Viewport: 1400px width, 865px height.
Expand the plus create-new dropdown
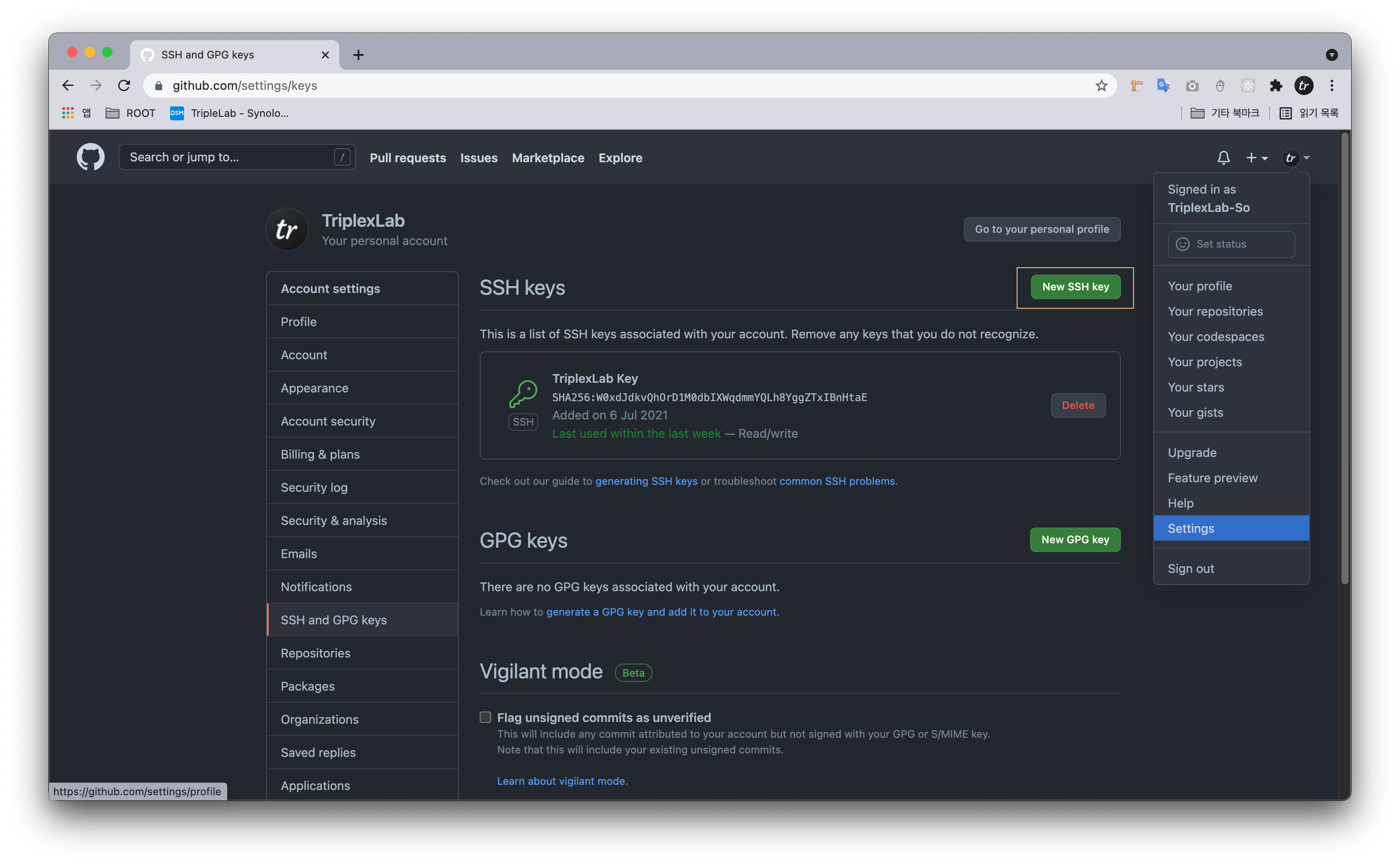pyautogui.click(x=1257, y=158)
